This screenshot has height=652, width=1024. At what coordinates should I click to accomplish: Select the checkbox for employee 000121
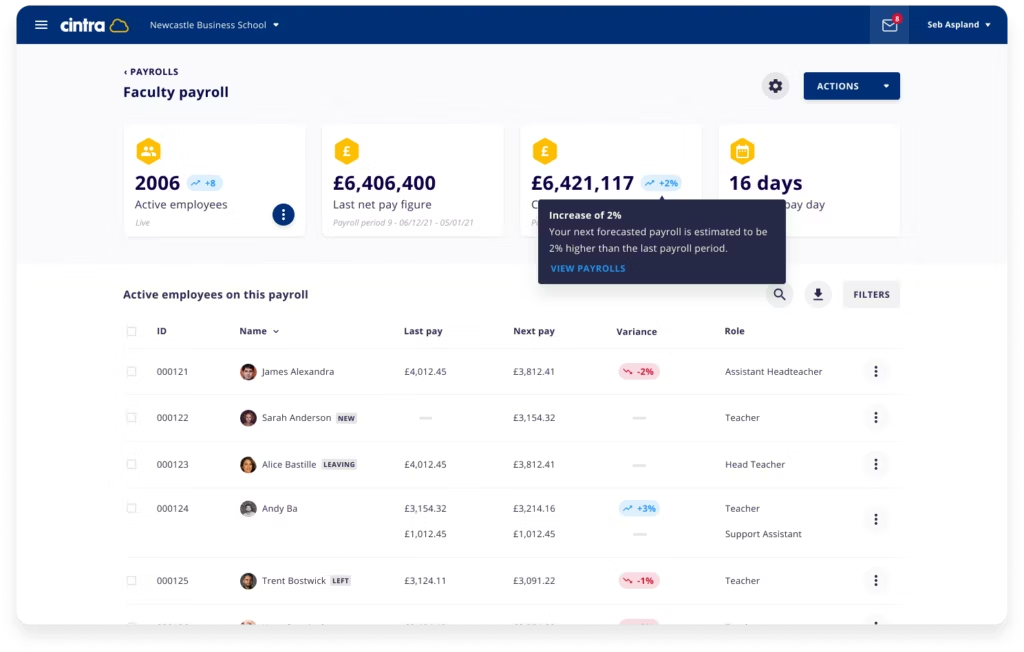tap(131, 372)
